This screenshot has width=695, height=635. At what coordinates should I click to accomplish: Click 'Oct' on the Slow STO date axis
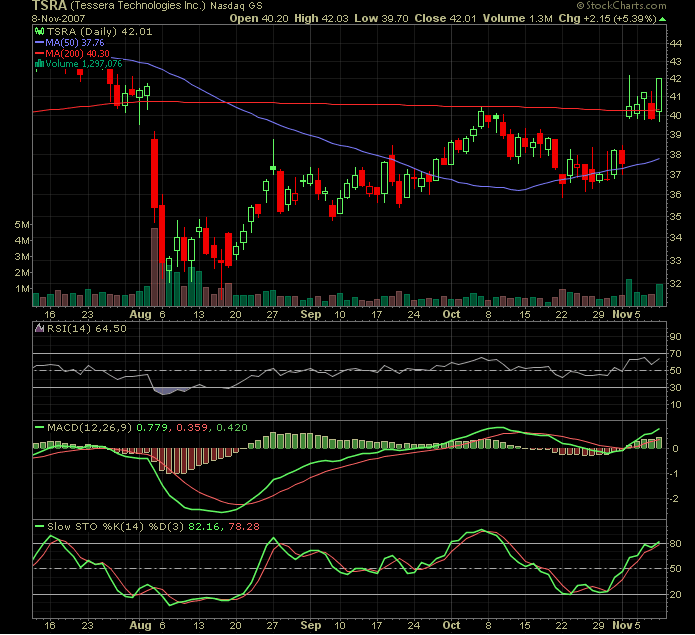pos(452,626)
